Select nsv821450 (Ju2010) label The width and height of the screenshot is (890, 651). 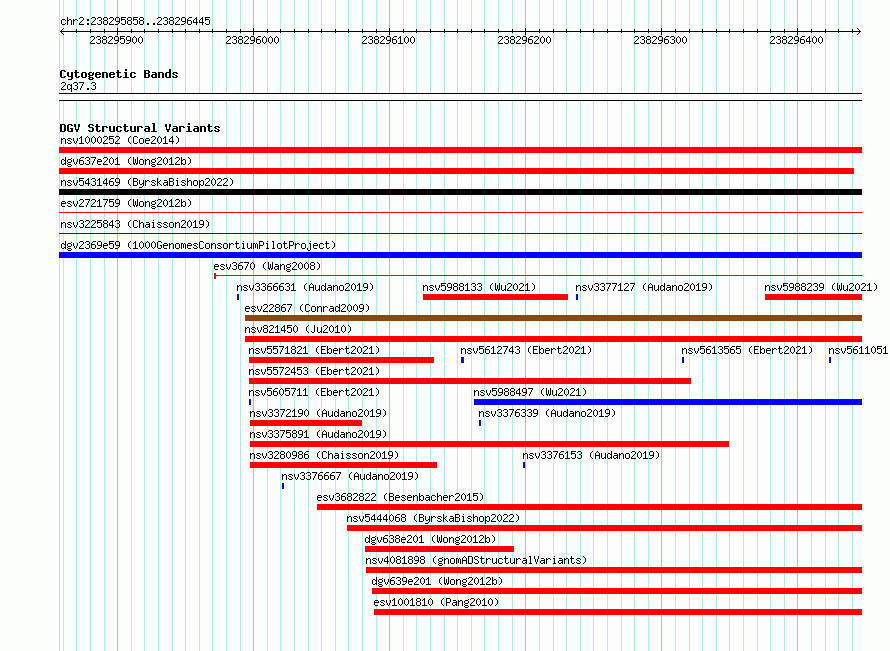(298, 329)
